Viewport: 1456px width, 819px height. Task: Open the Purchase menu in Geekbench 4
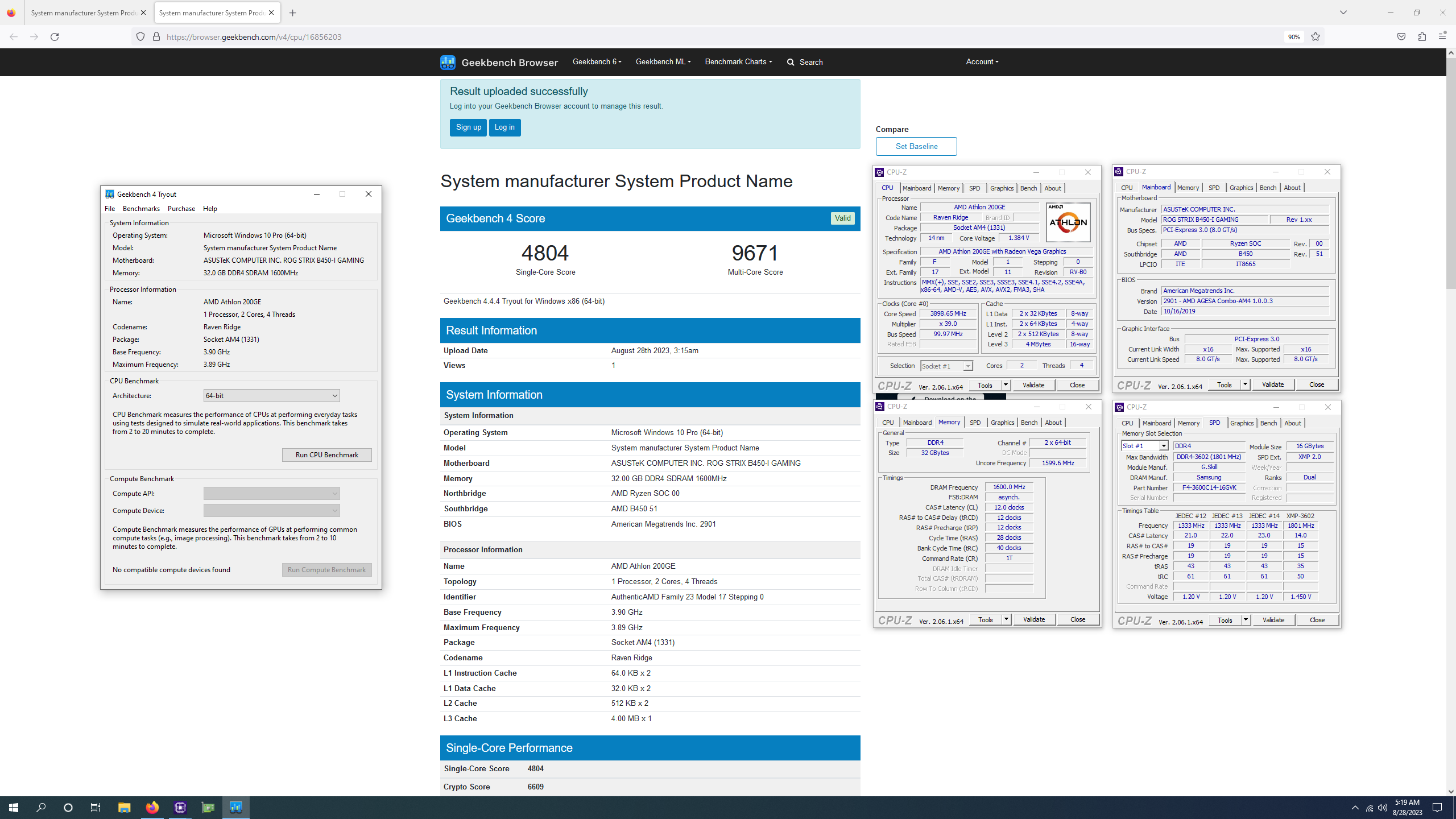(x=181, y=209)
